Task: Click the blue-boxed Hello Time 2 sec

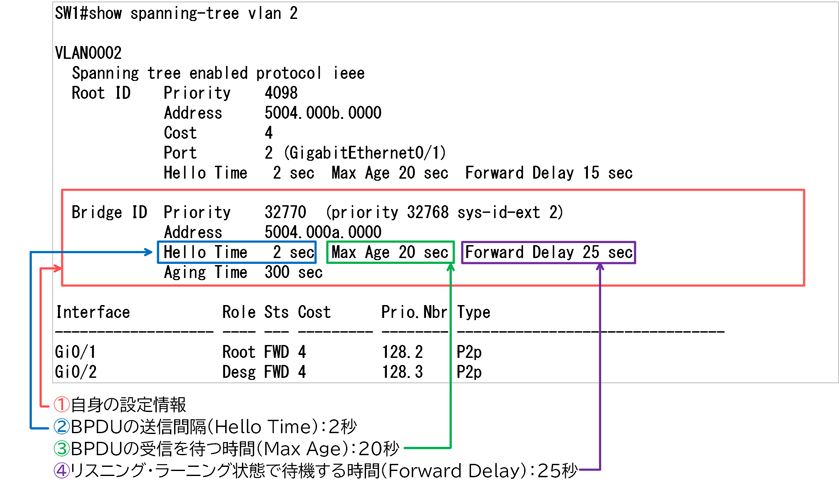Action: (238, 253)
